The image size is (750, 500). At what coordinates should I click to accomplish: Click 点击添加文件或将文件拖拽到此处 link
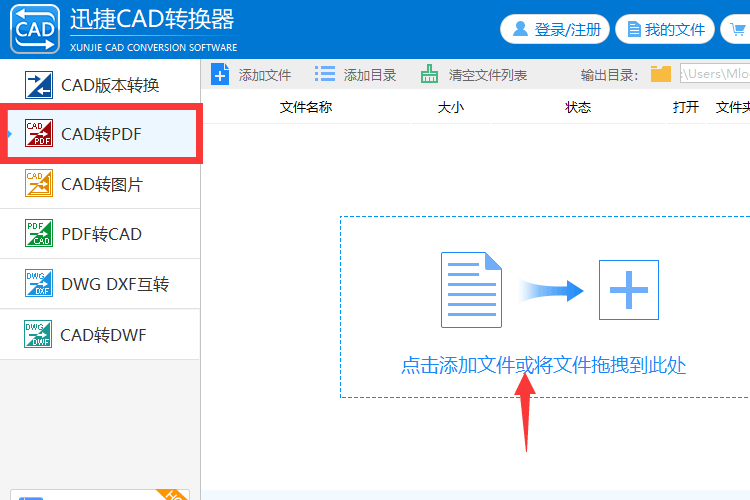543,366
